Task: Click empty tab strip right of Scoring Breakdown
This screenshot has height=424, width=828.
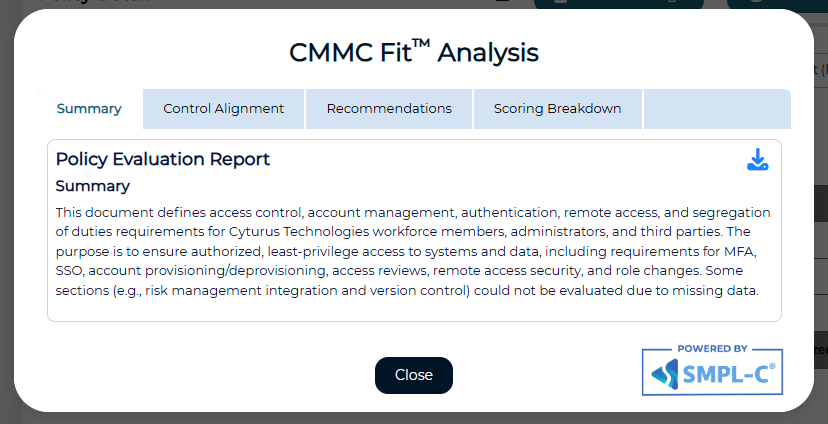Action: point(716,109)
